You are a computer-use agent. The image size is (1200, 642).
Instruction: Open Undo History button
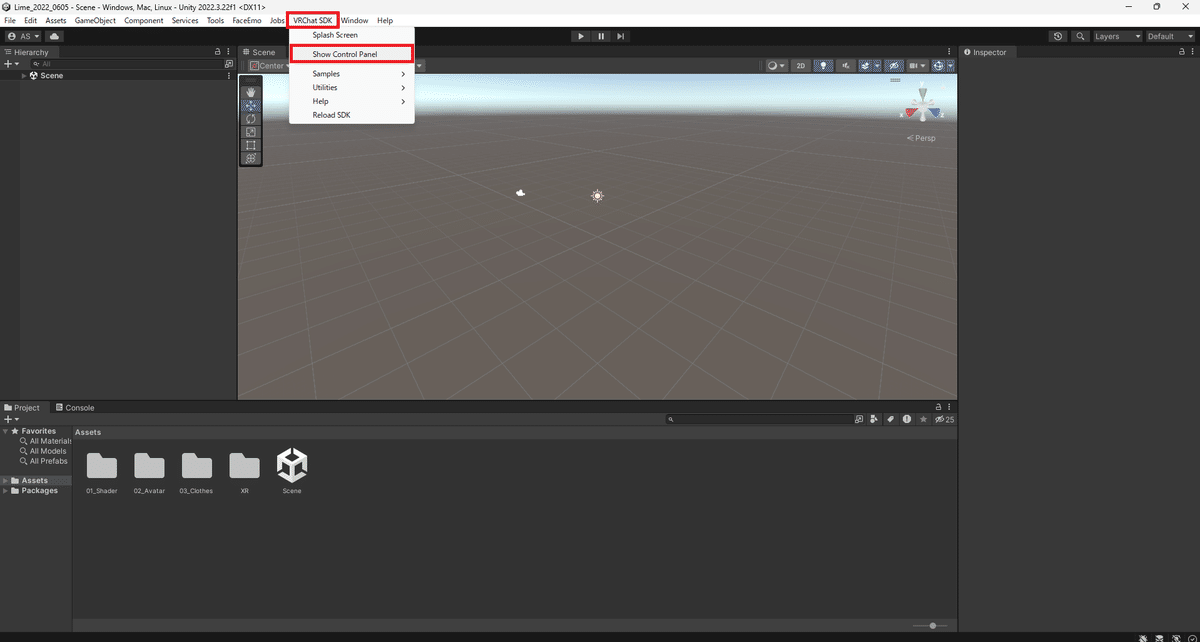tap(1059, 36)
